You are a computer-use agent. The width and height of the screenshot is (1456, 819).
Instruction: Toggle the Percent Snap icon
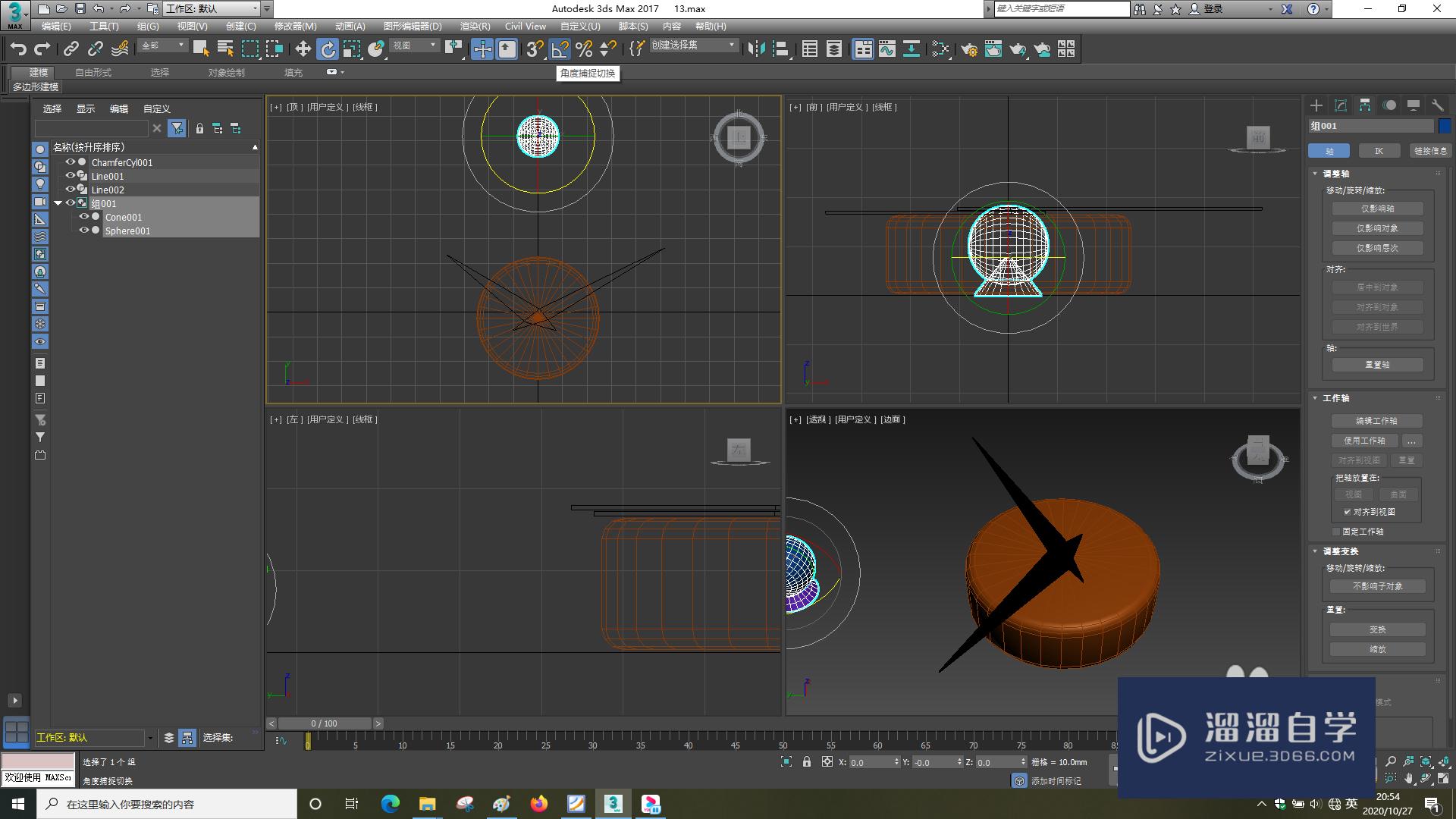(584, 49)
